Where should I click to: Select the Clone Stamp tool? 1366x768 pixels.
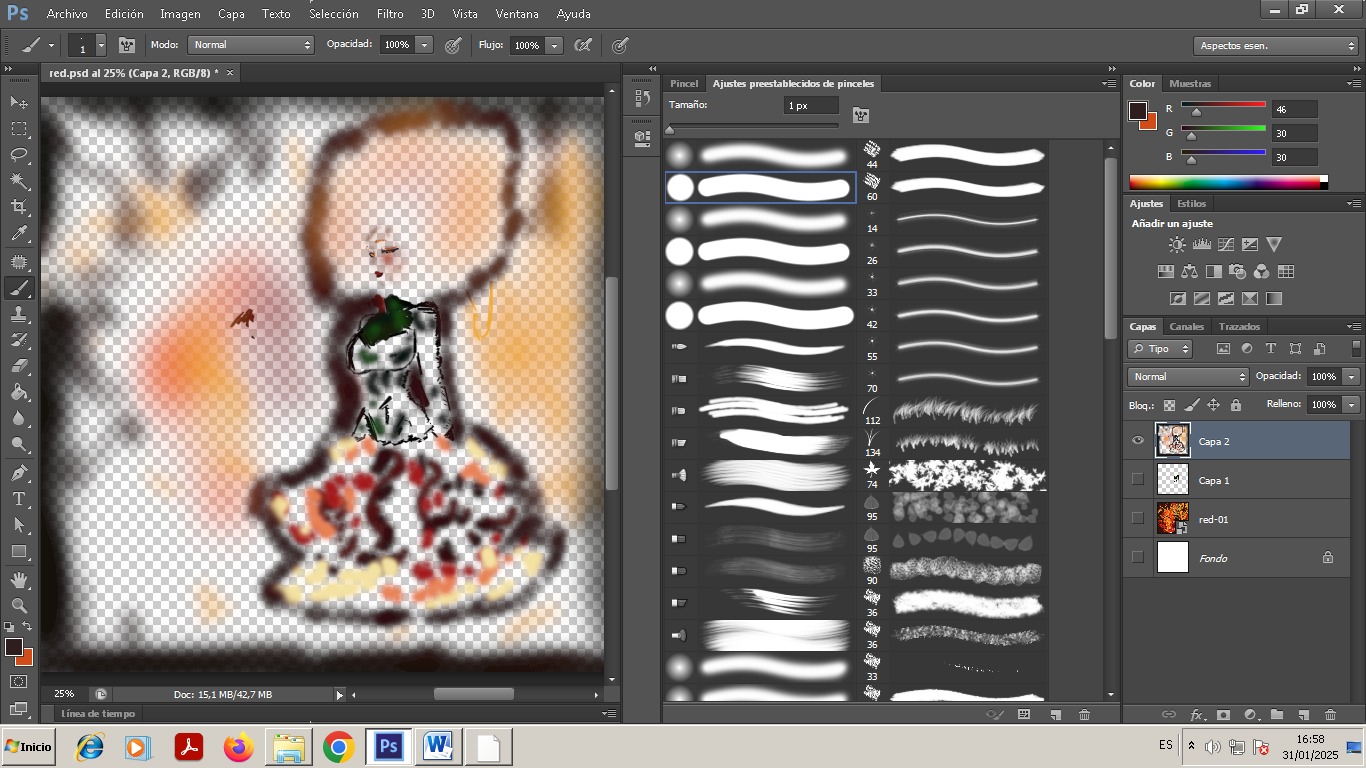pyautogui.click(x=19, y=313)
